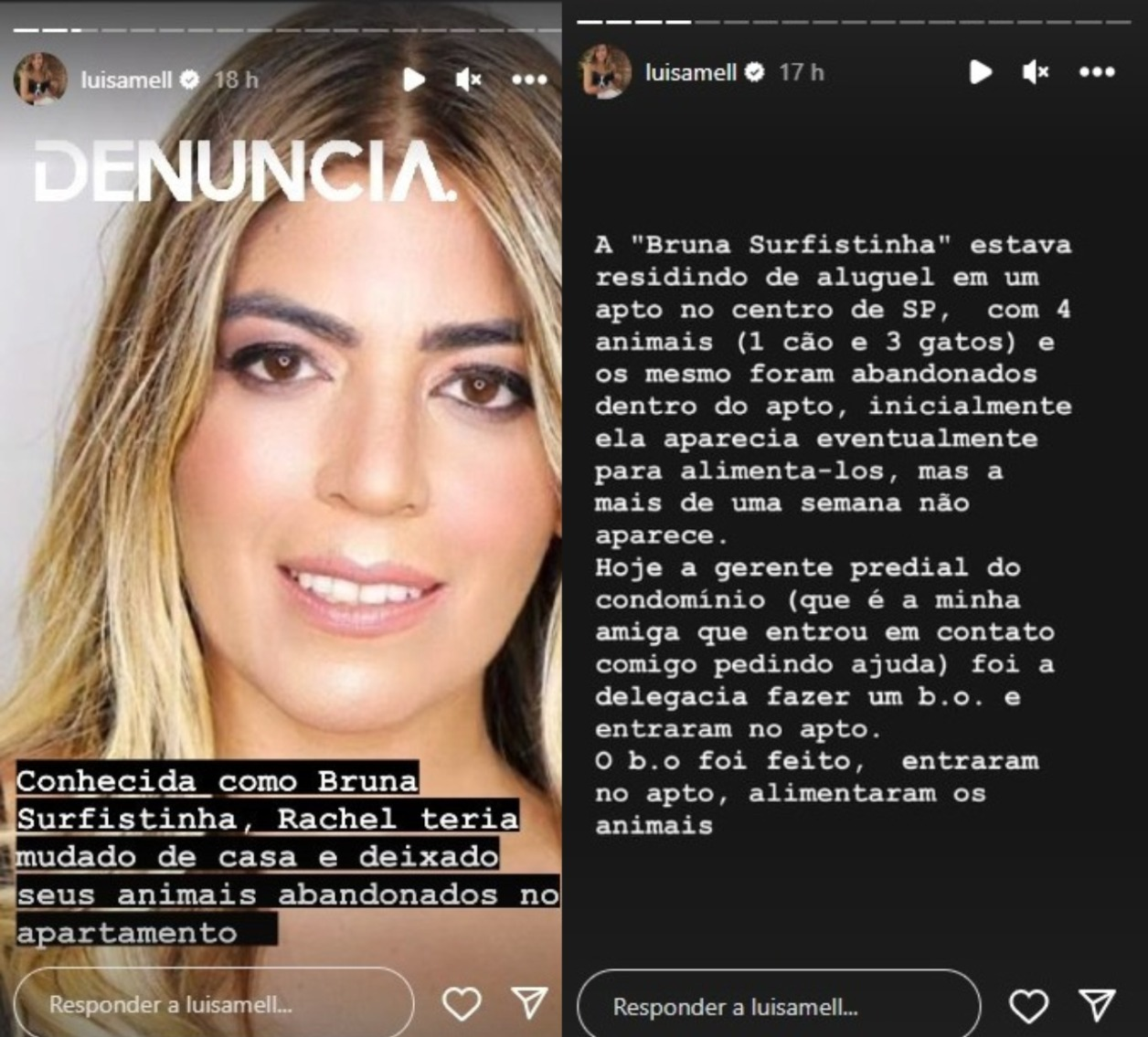The height and width of the screenshot is (1037, 1148).
Task: Jump to first segment of left story progress bar
Action: coord(26,30)
